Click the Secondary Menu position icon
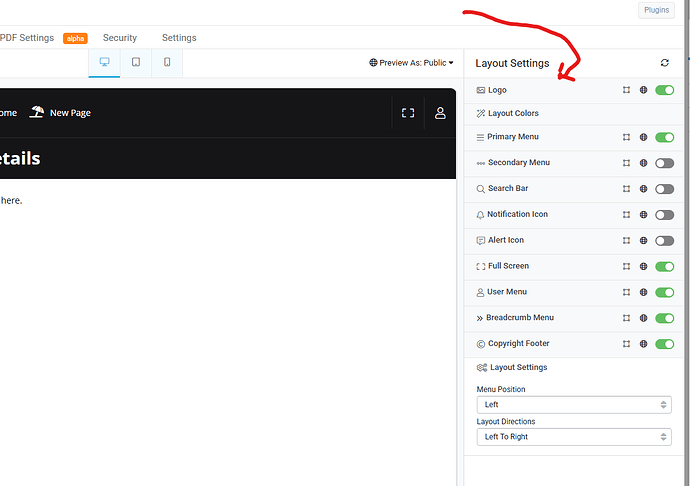This screenshot has width=690, height=486. [x=626, y=163]
